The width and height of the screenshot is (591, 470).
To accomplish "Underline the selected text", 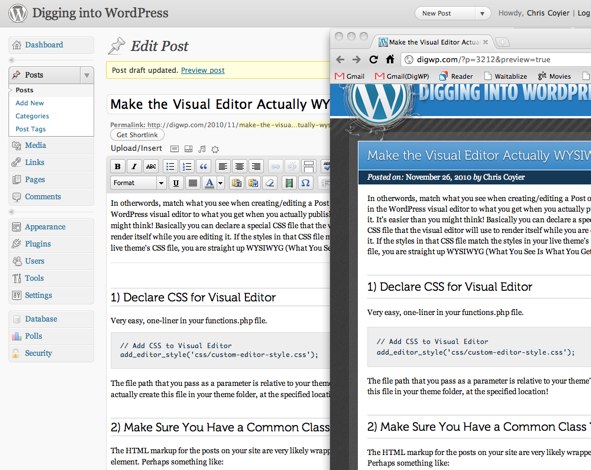I will [x=176, y=183].
